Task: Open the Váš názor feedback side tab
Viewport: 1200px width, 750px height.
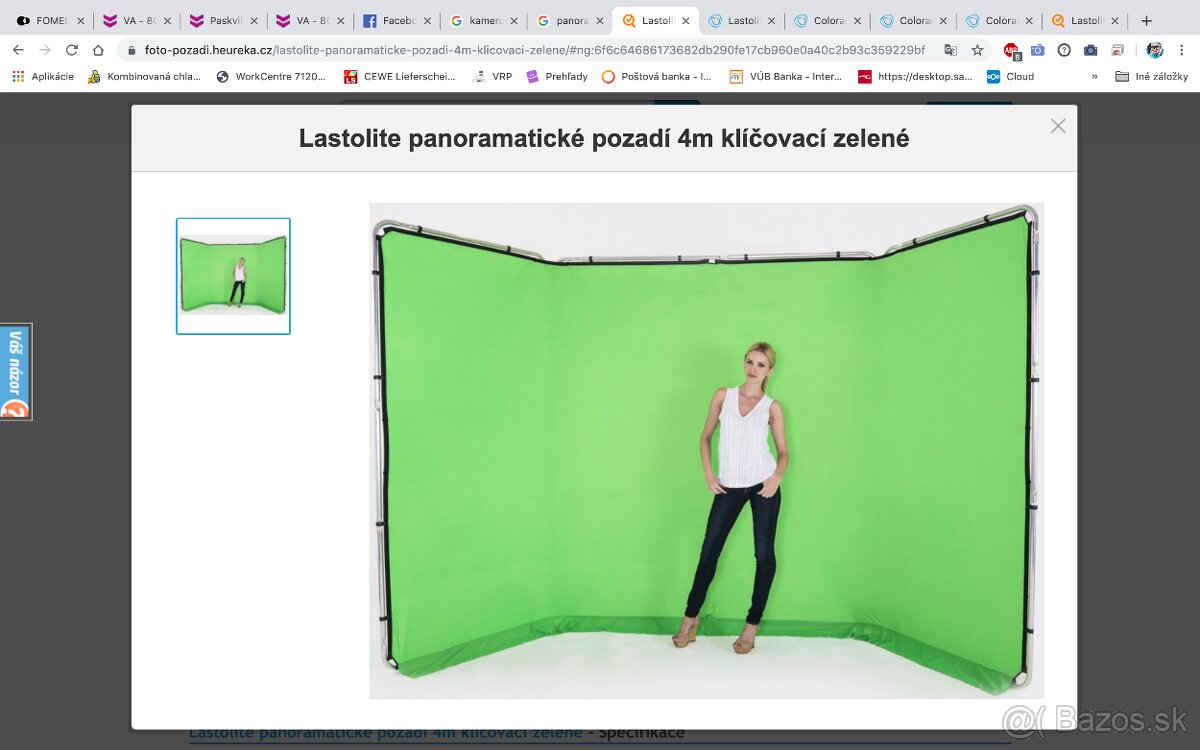Action: pos(16,371)
